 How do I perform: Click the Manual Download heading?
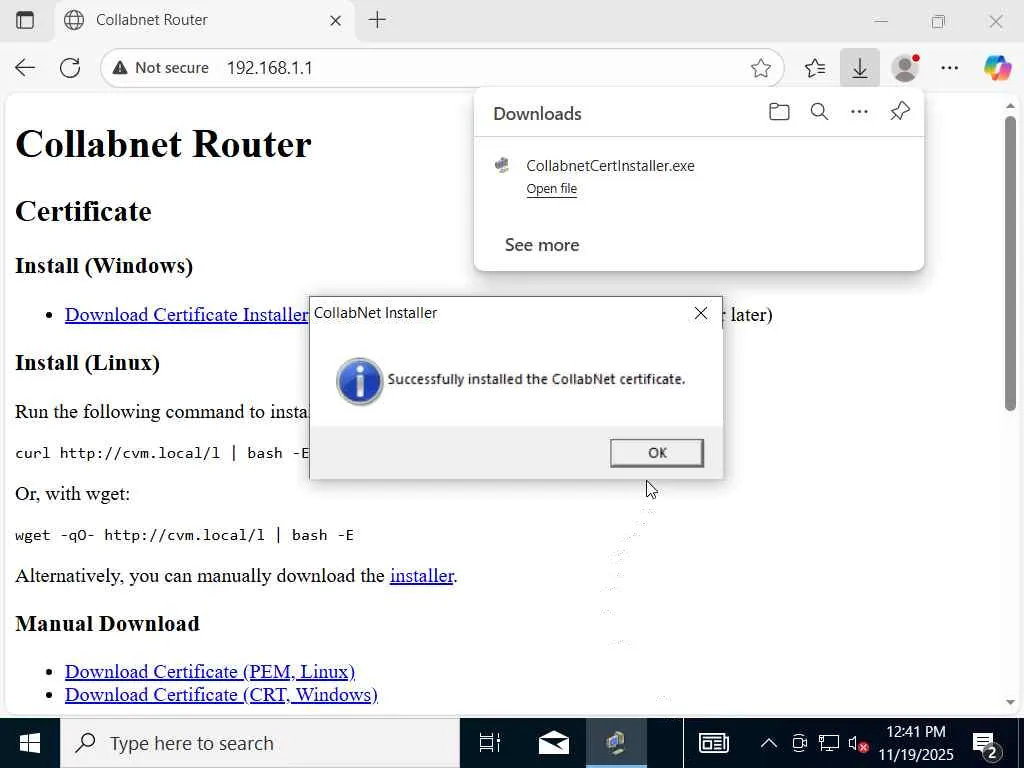107,624
